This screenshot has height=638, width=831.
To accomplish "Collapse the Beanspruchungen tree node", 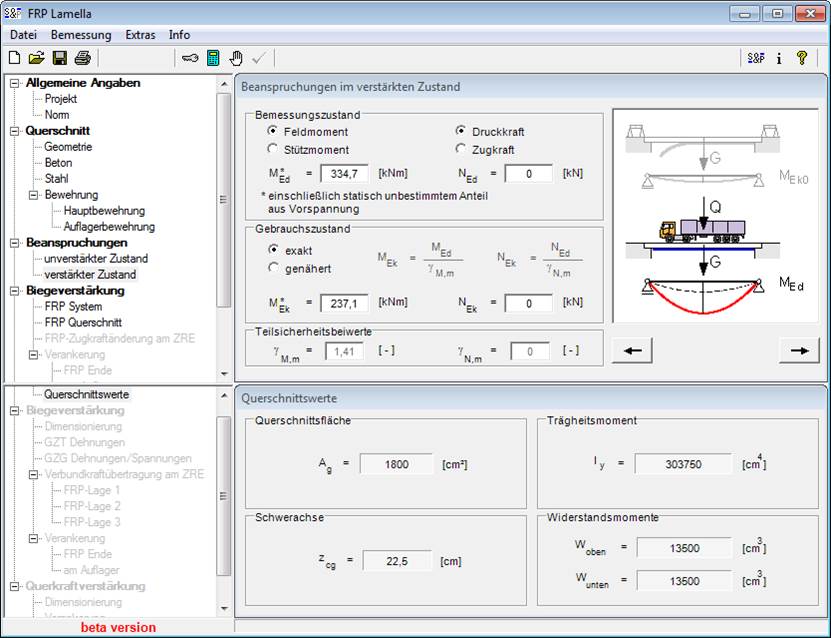I will tap(13, 242).
